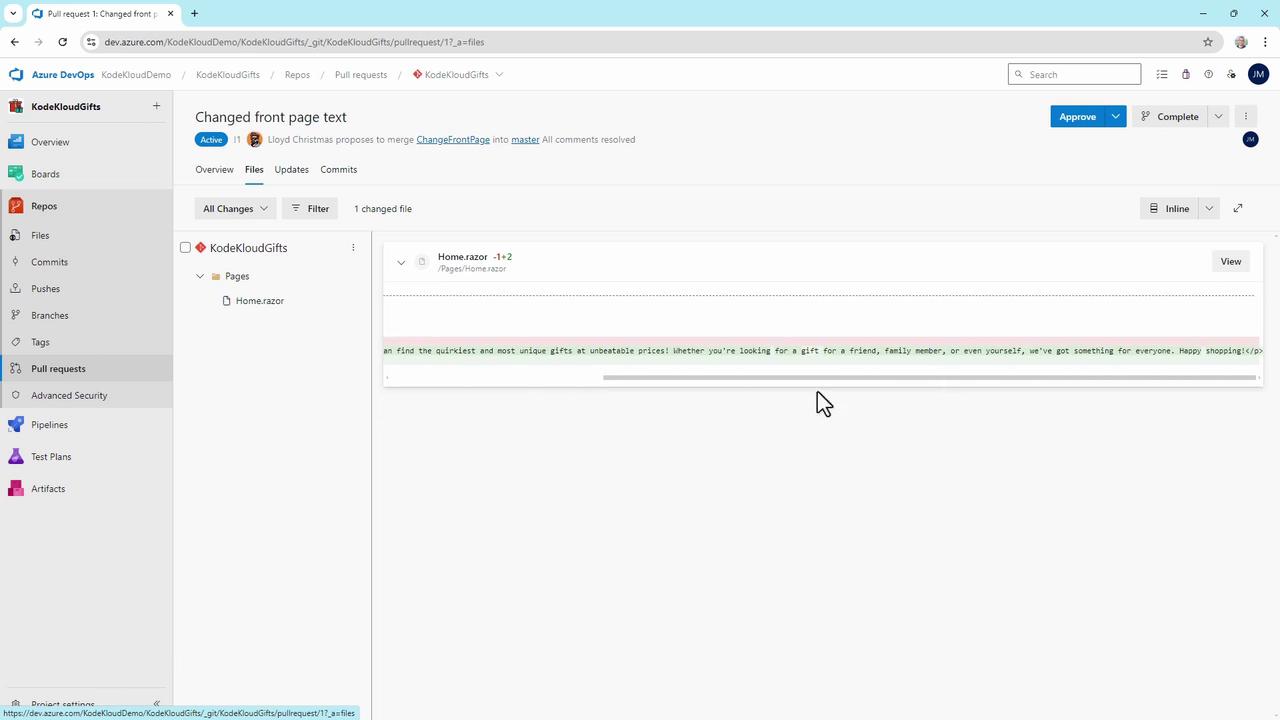Viewport: 1280px width, 720px height.
Task: Go to the Repos hub
Action: (x=44, y=206)
